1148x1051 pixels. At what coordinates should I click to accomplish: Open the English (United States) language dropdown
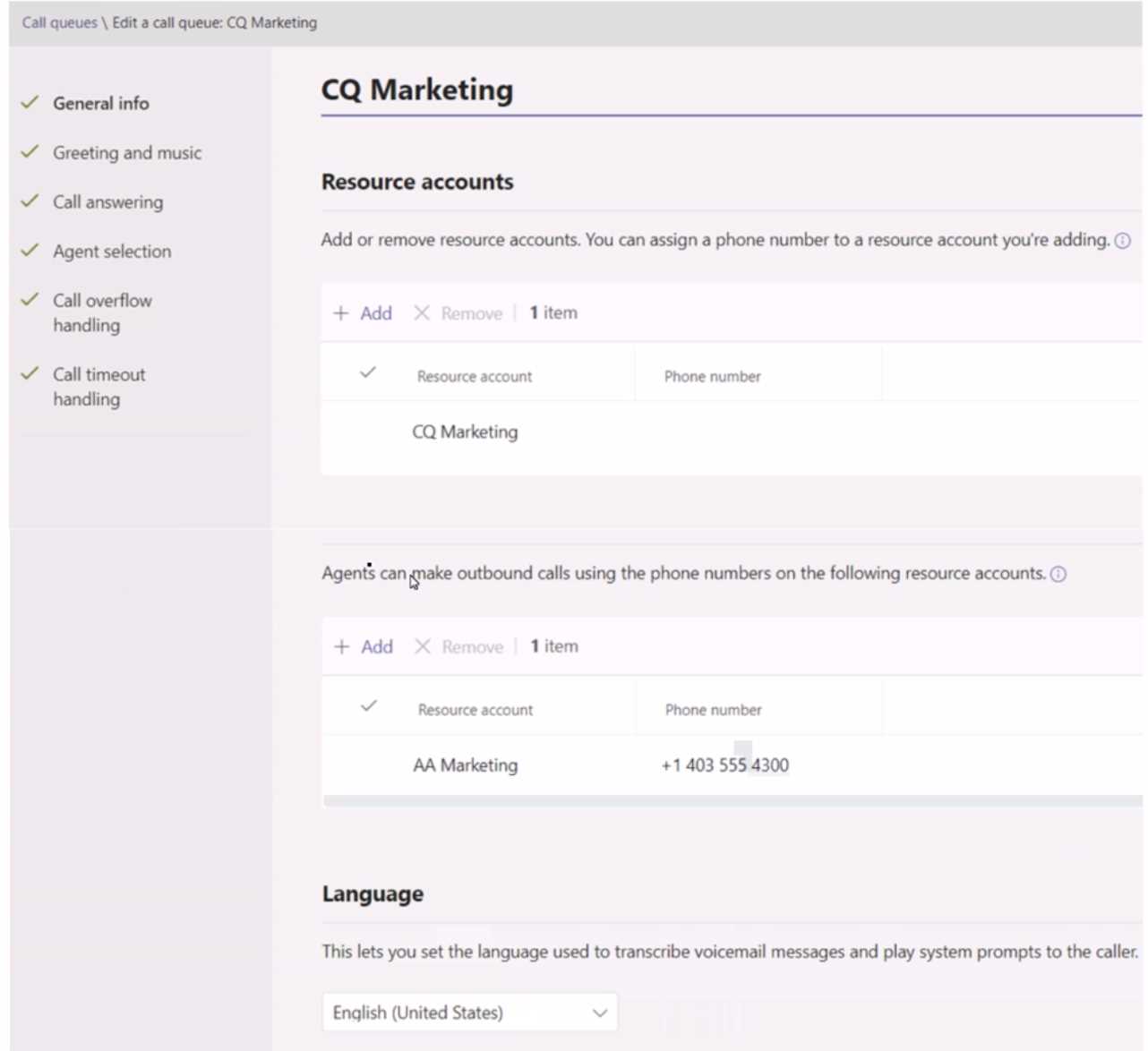[468, 1013]
